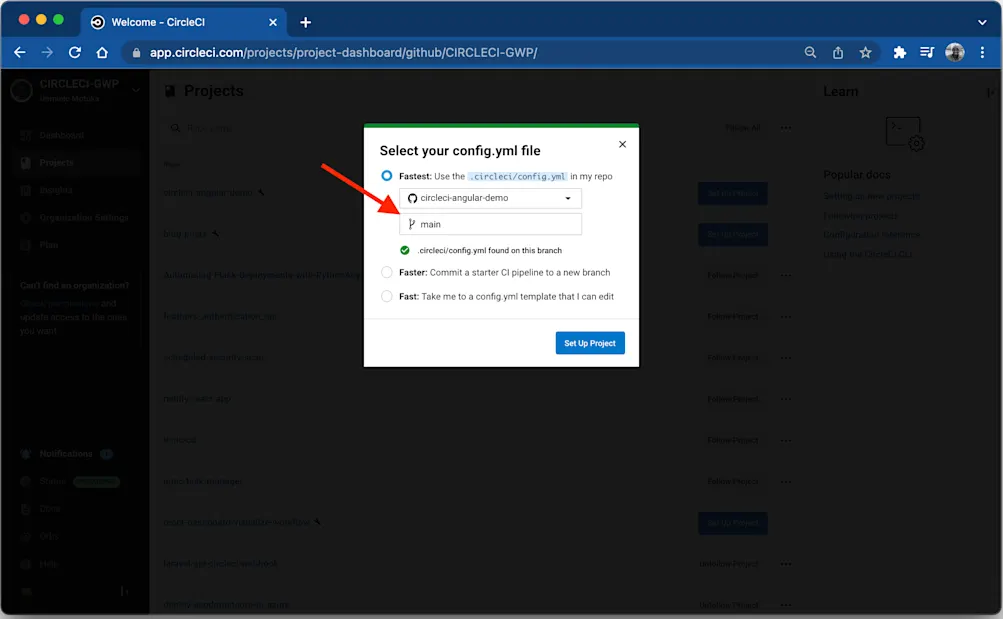Close the config.yml dialog
The image size is (1003, 619).
point(622,145)
